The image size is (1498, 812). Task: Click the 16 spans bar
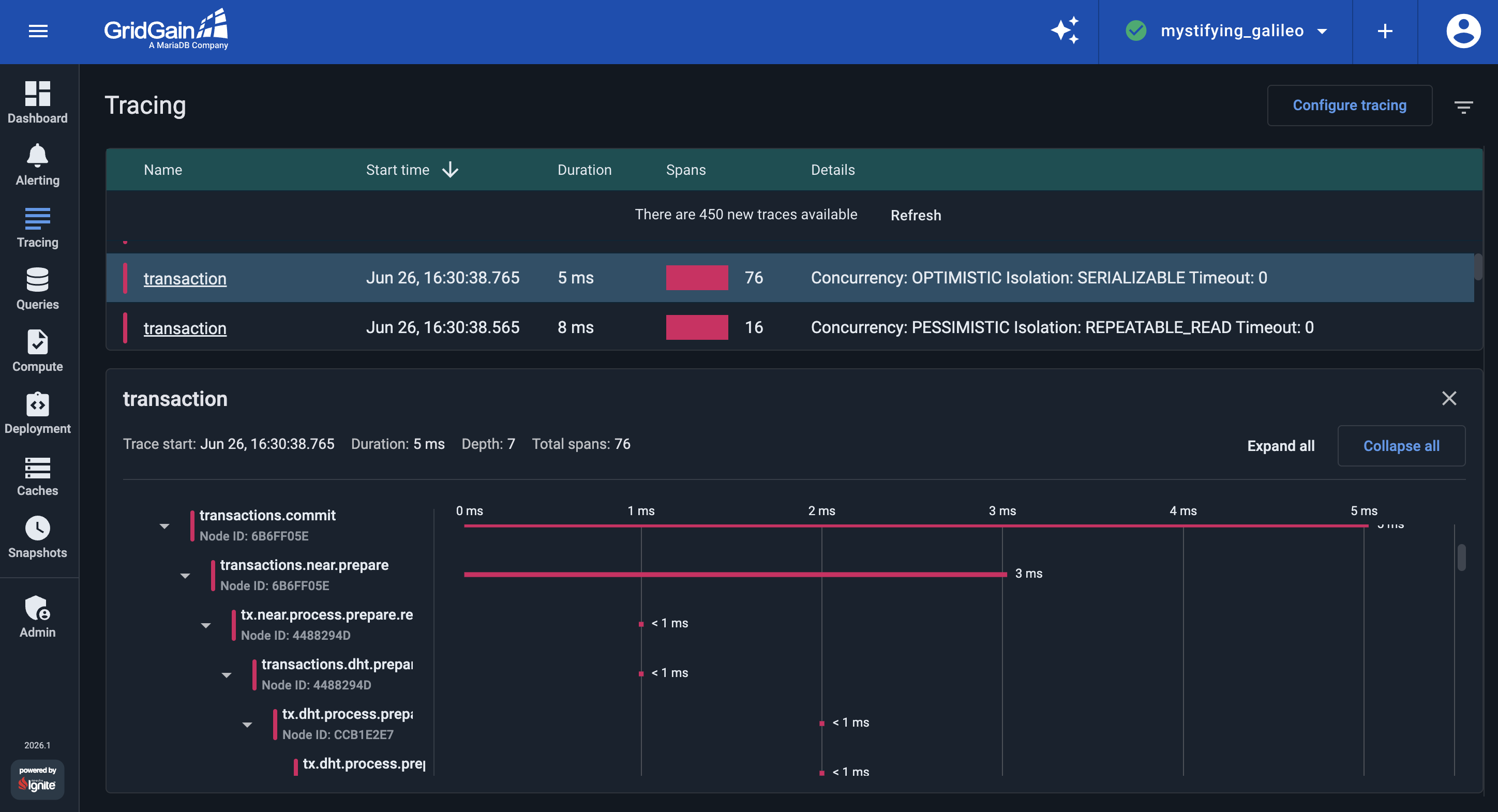pos(697,327)
